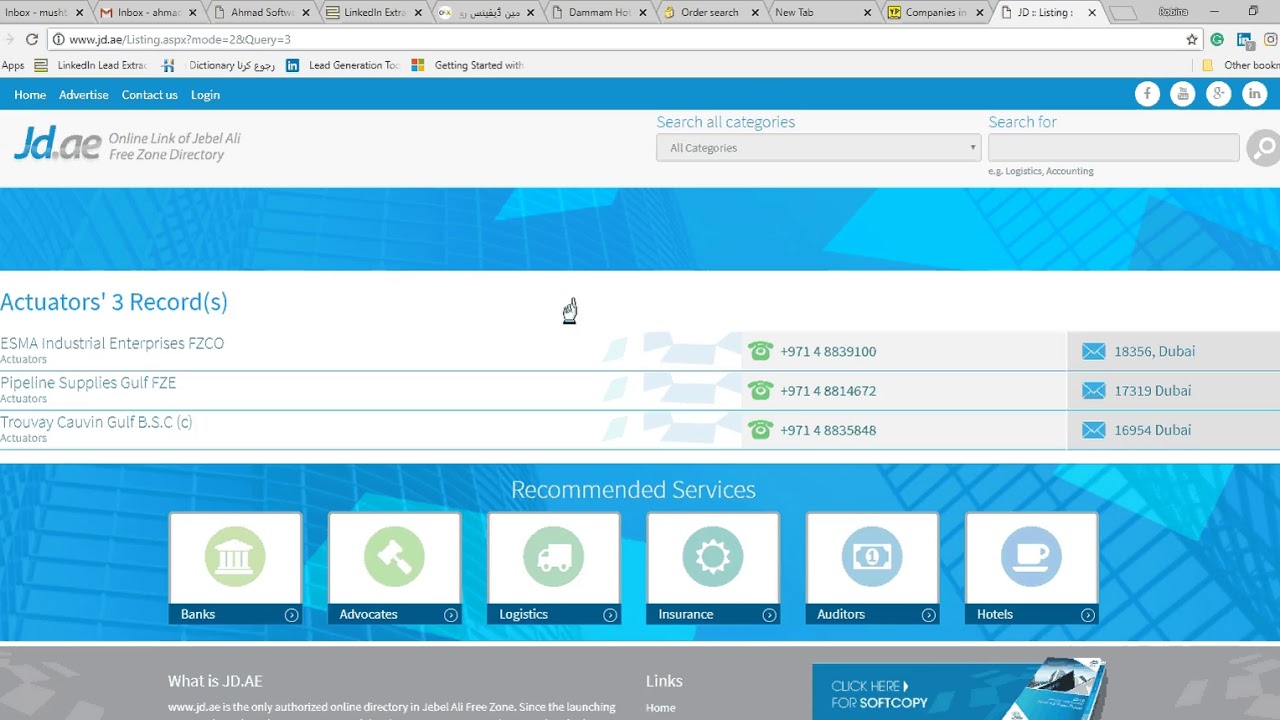Open the Getting Started bookmark

pyautogui.click(x=467, y=65)
